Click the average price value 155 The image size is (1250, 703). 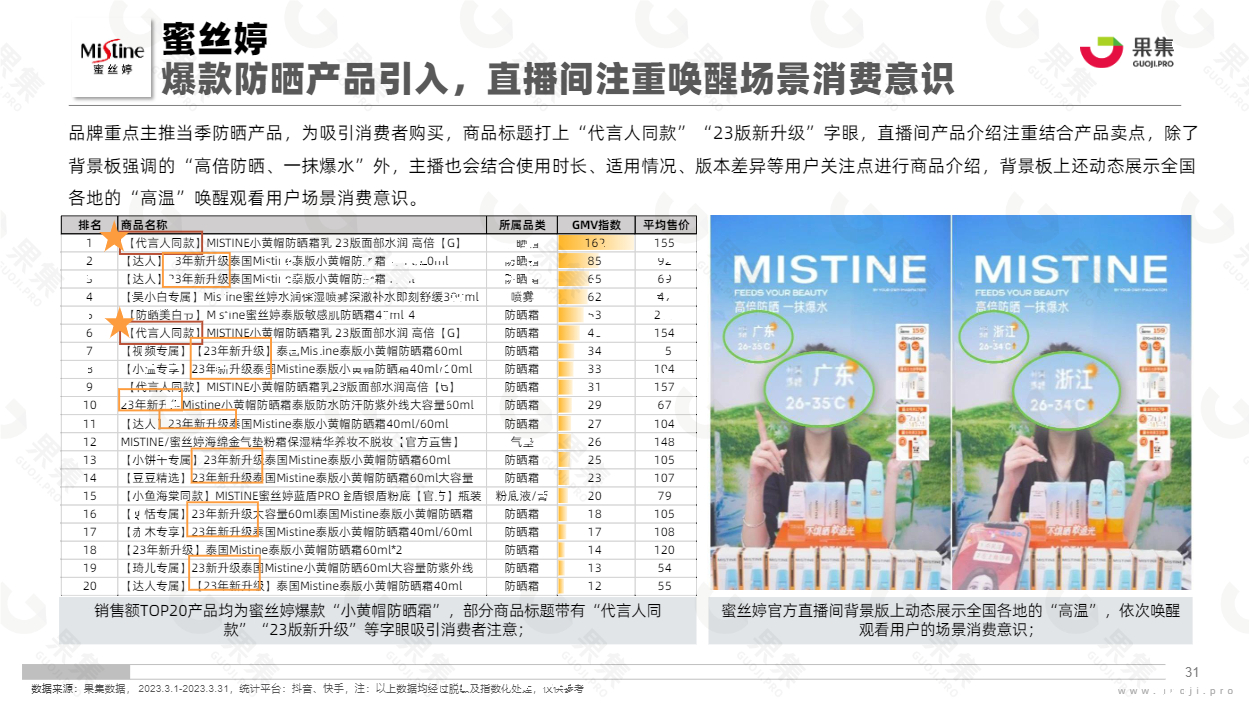665,243
